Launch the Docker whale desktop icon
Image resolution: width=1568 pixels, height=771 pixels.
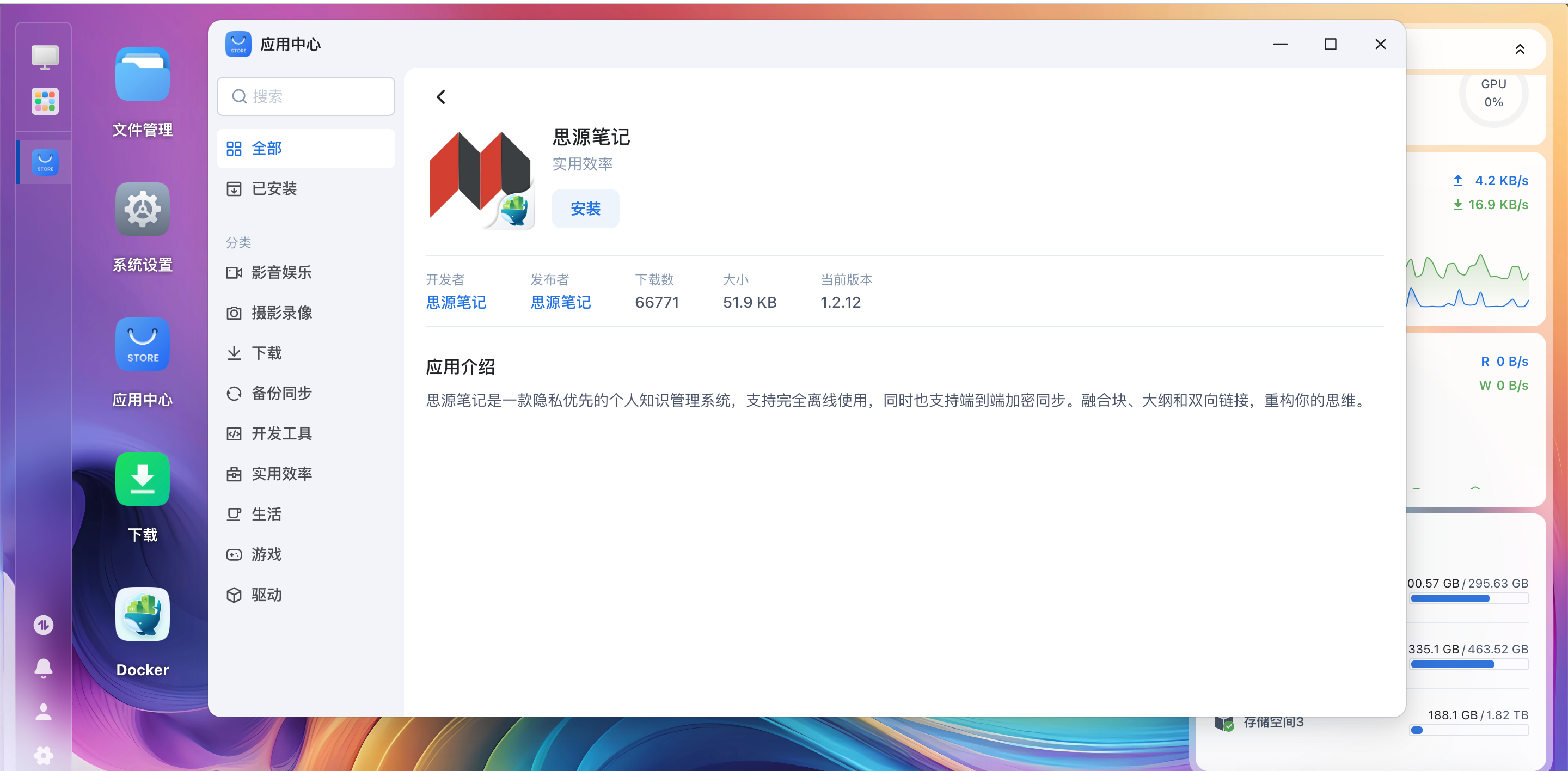point(143,614)
